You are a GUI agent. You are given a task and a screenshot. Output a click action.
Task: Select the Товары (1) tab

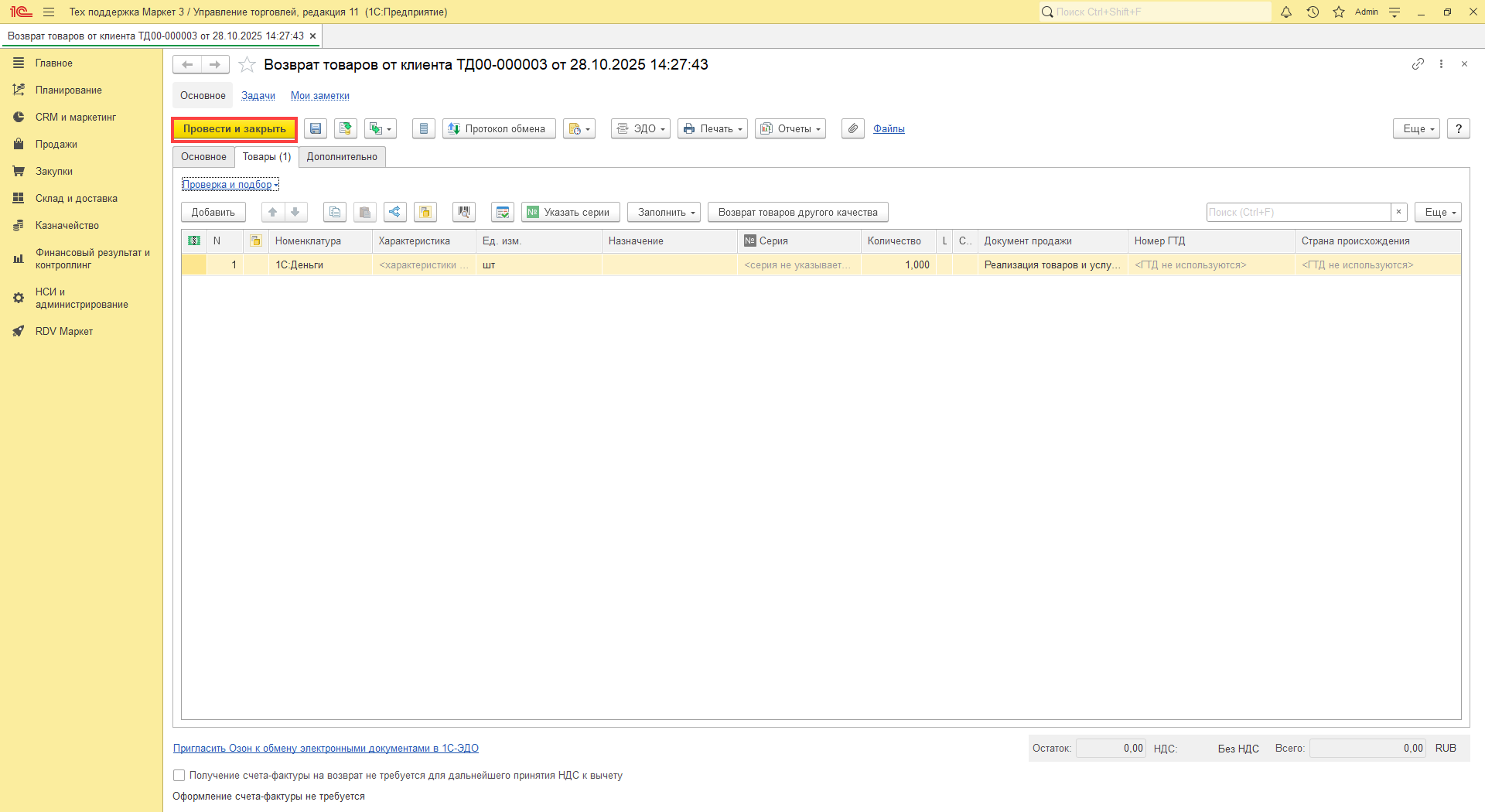click(267, 156)
